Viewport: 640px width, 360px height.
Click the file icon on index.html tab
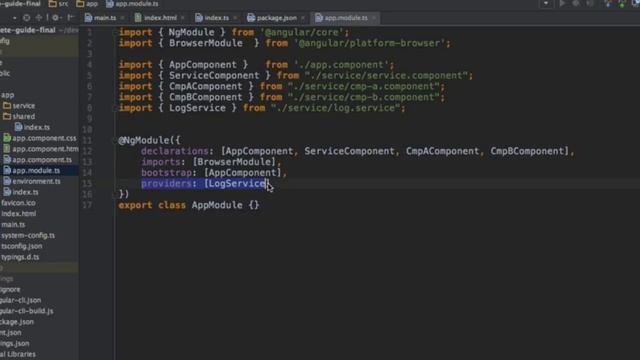(x=138, y=18)
